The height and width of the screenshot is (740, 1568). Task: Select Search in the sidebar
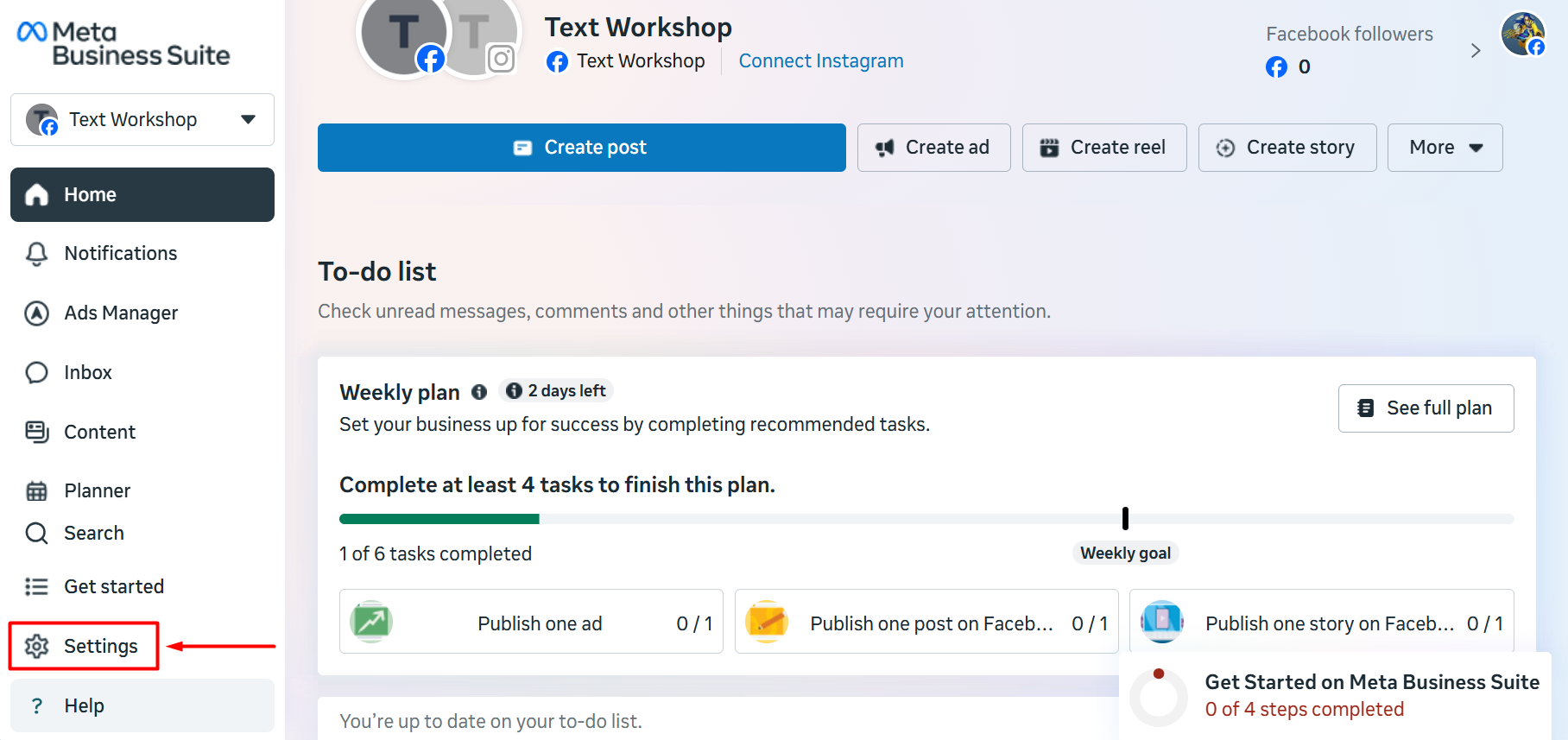click(x=93, y=533)
